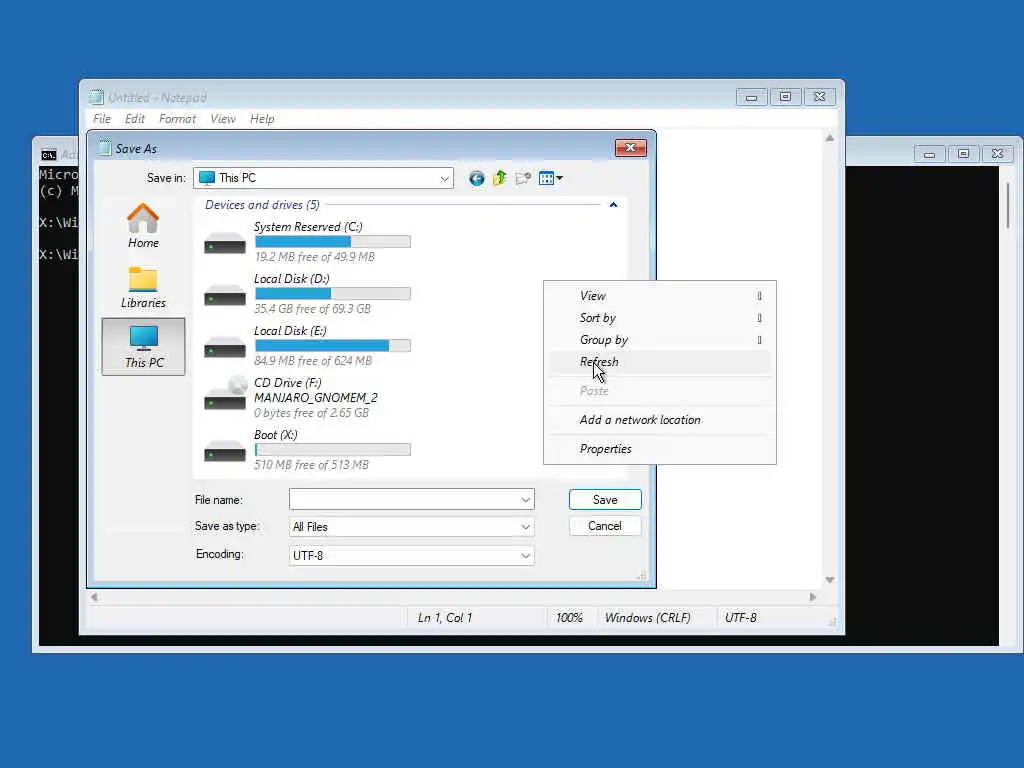Image resolution: width=1024 pixels, height=768 pixels.
Task: Click the 100% zoom status entry
Action: (569, 618)
